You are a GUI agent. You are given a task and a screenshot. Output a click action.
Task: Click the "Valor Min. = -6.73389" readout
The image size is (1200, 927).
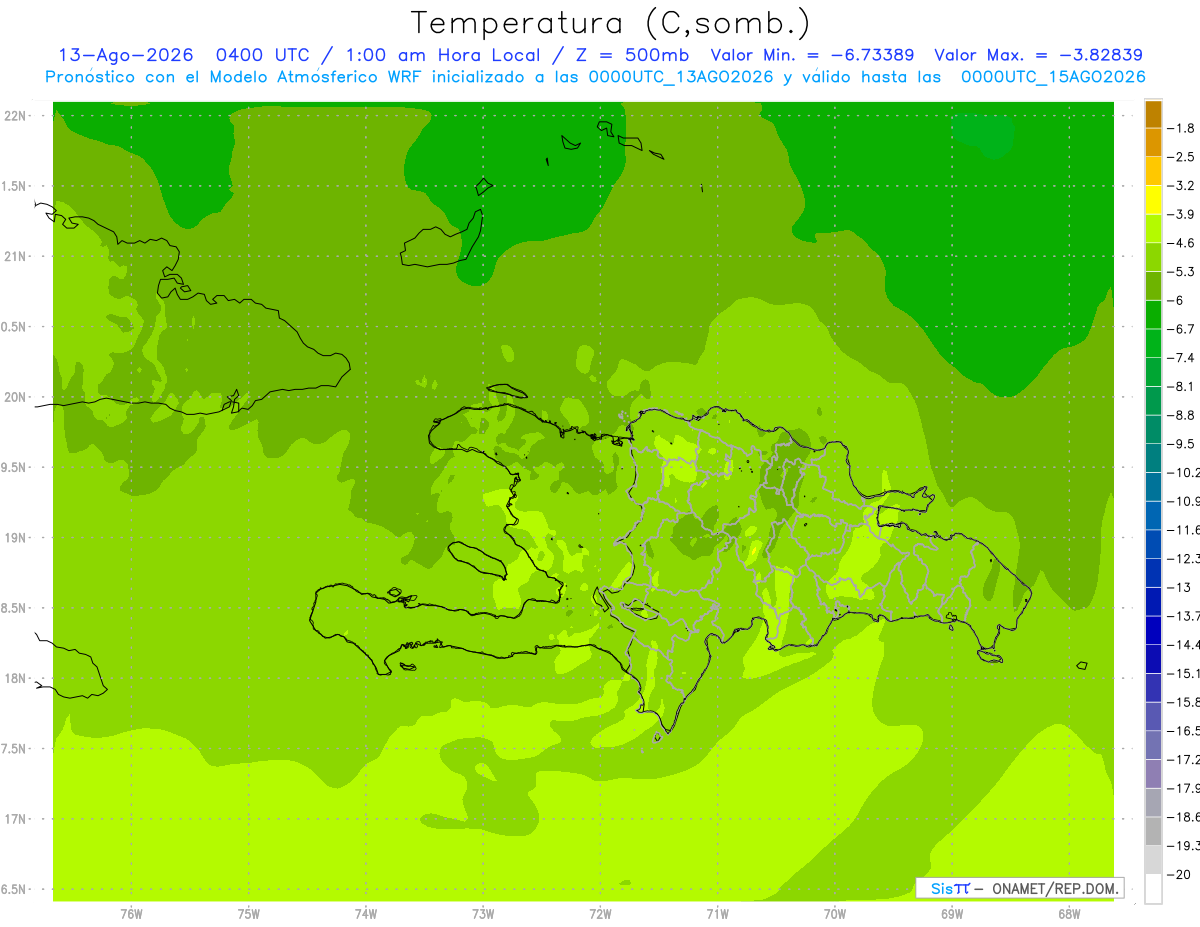tap(812, 55)
